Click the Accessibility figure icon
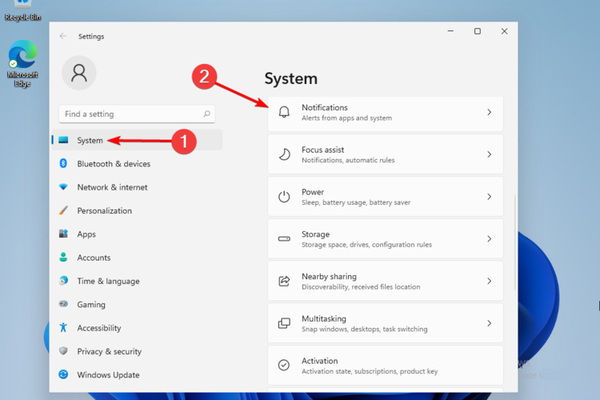 click(63, 327)
